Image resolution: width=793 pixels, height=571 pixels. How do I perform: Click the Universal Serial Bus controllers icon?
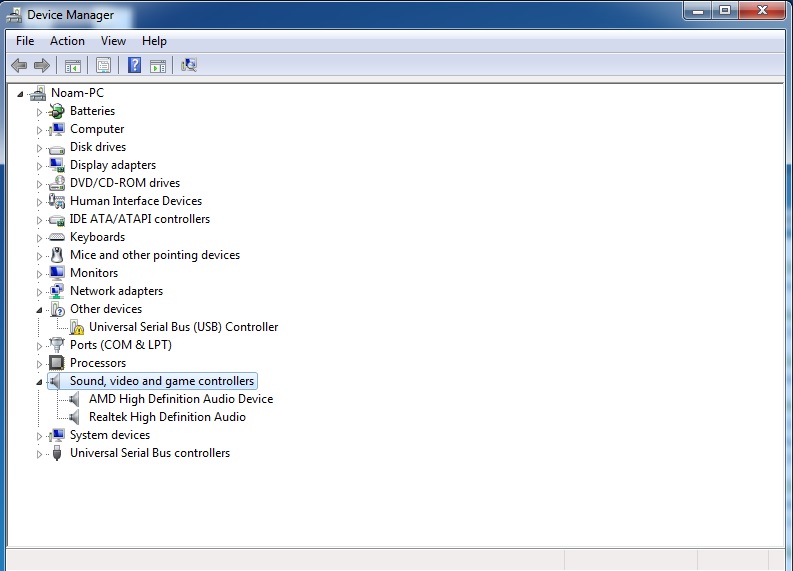click(57, 453)
